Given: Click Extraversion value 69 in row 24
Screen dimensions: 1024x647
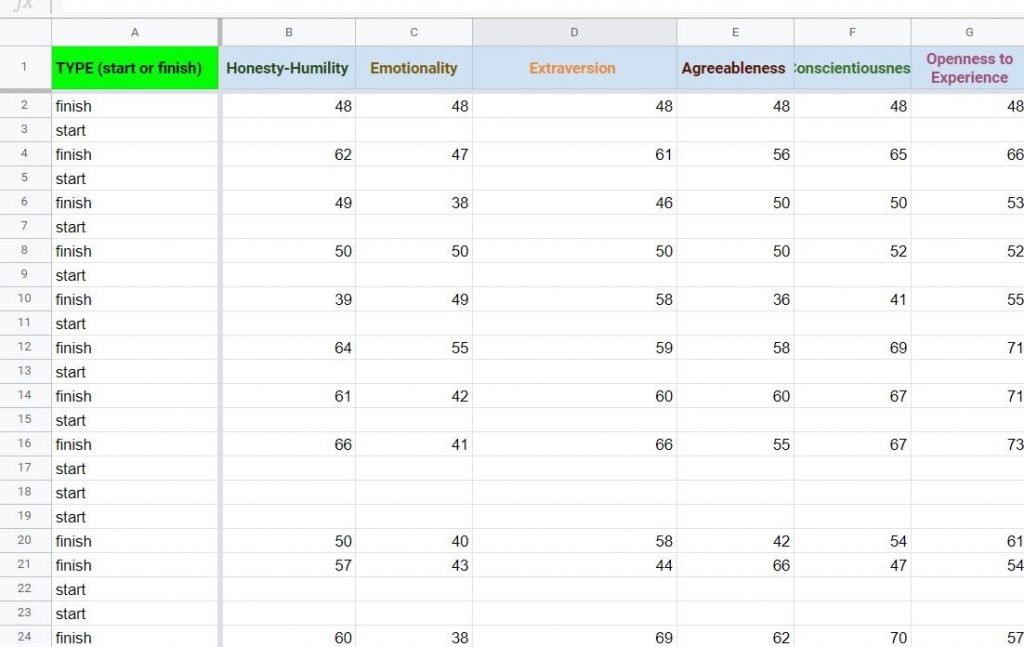Looking at the screenshot, I should tap(574, 637).
